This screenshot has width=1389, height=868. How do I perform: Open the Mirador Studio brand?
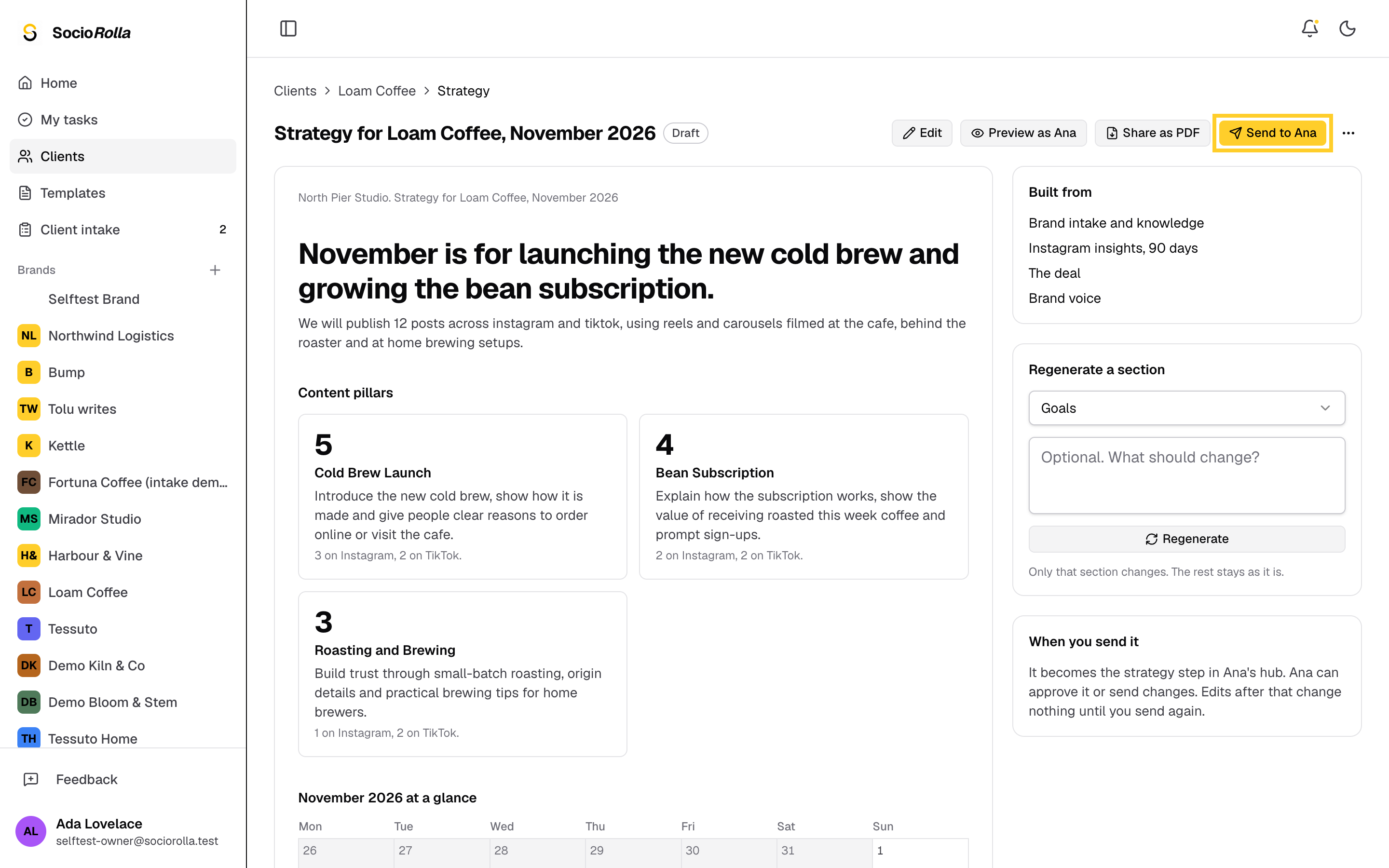tap(123, 519)
